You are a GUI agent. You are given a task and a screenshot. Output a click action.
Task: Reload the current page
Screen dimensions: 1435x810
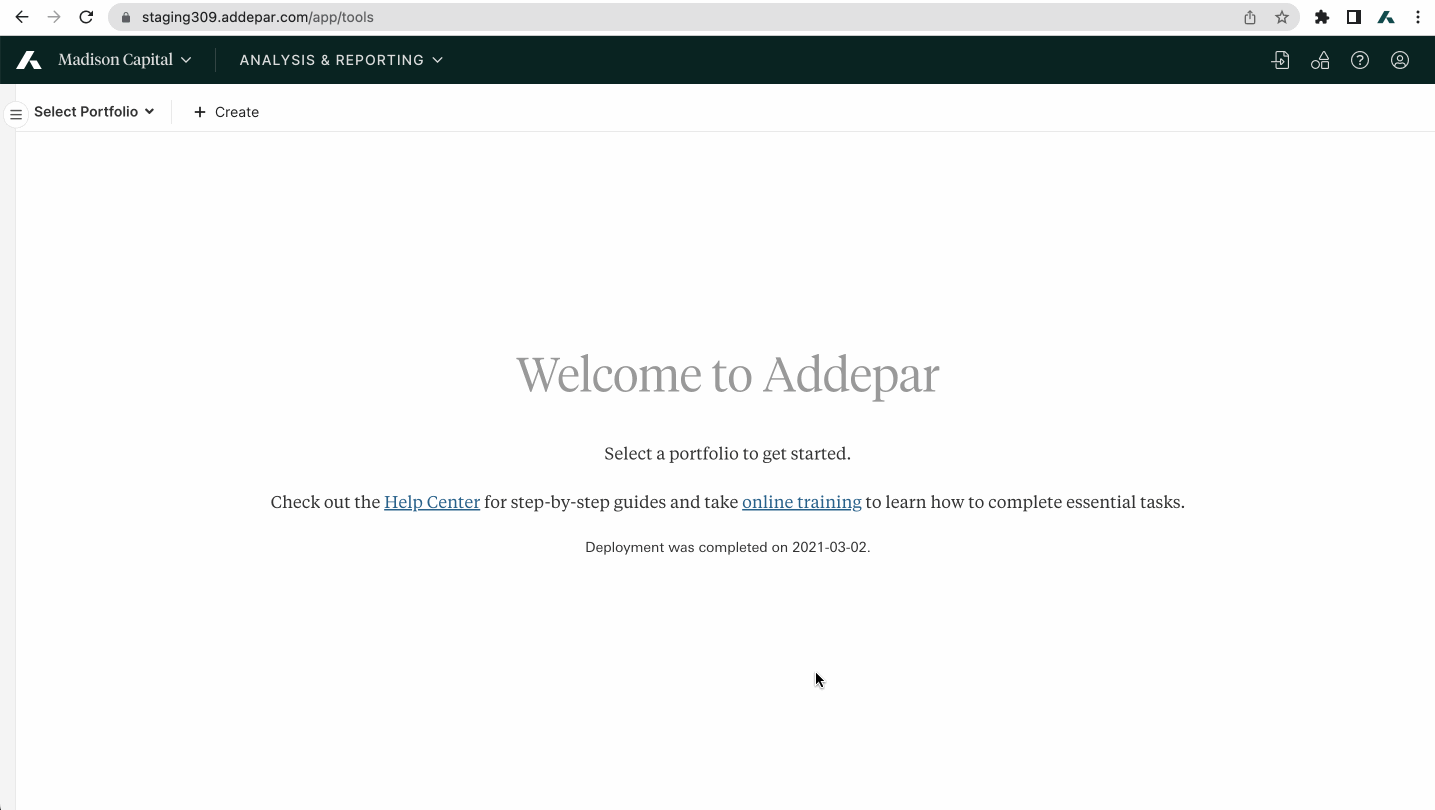pos(86,17)
